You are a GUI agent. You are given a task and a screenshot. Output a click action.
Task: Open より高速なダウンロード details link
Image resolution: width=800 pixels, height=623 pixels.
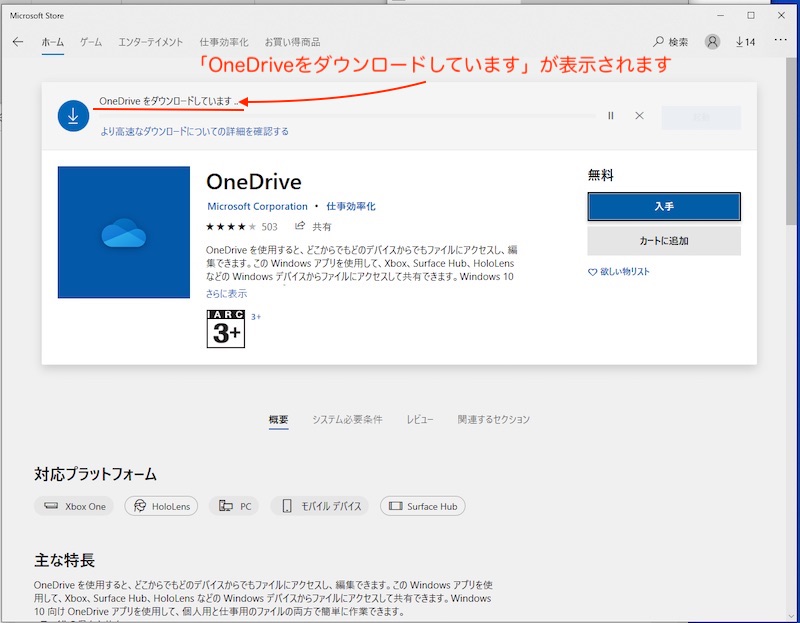coord(194,132)
